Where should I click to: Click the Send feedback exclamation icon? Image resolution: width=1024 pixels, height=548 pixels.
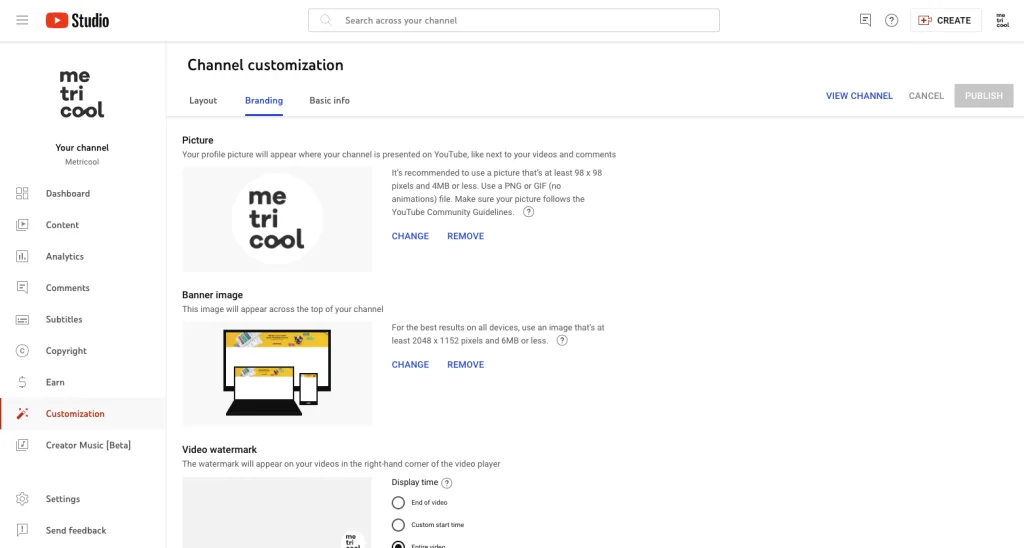22,530
